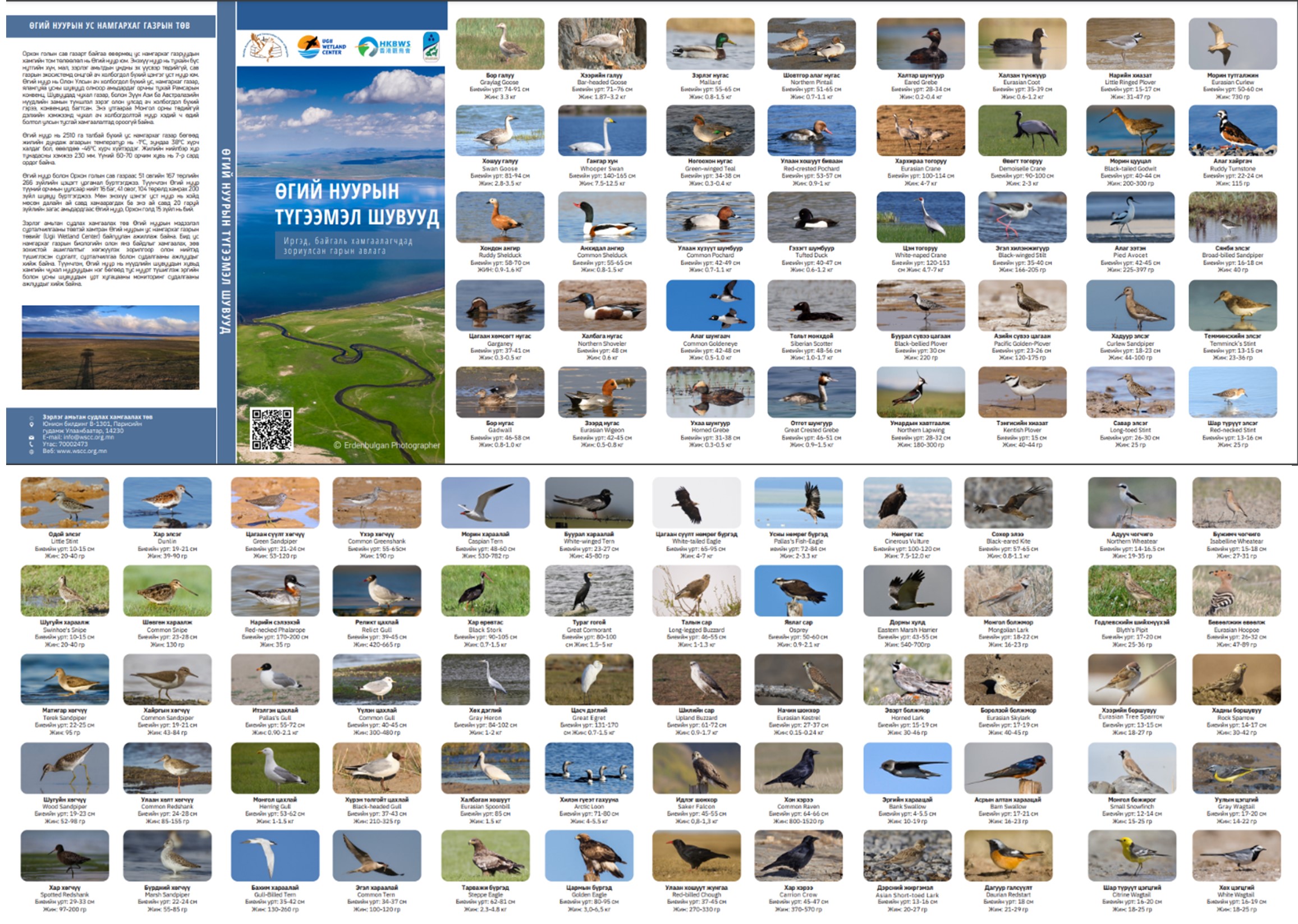Screen dimensions: 1298x924
Task: Click the Spotted Redshank caption text
Action: [x=65, y=895]
